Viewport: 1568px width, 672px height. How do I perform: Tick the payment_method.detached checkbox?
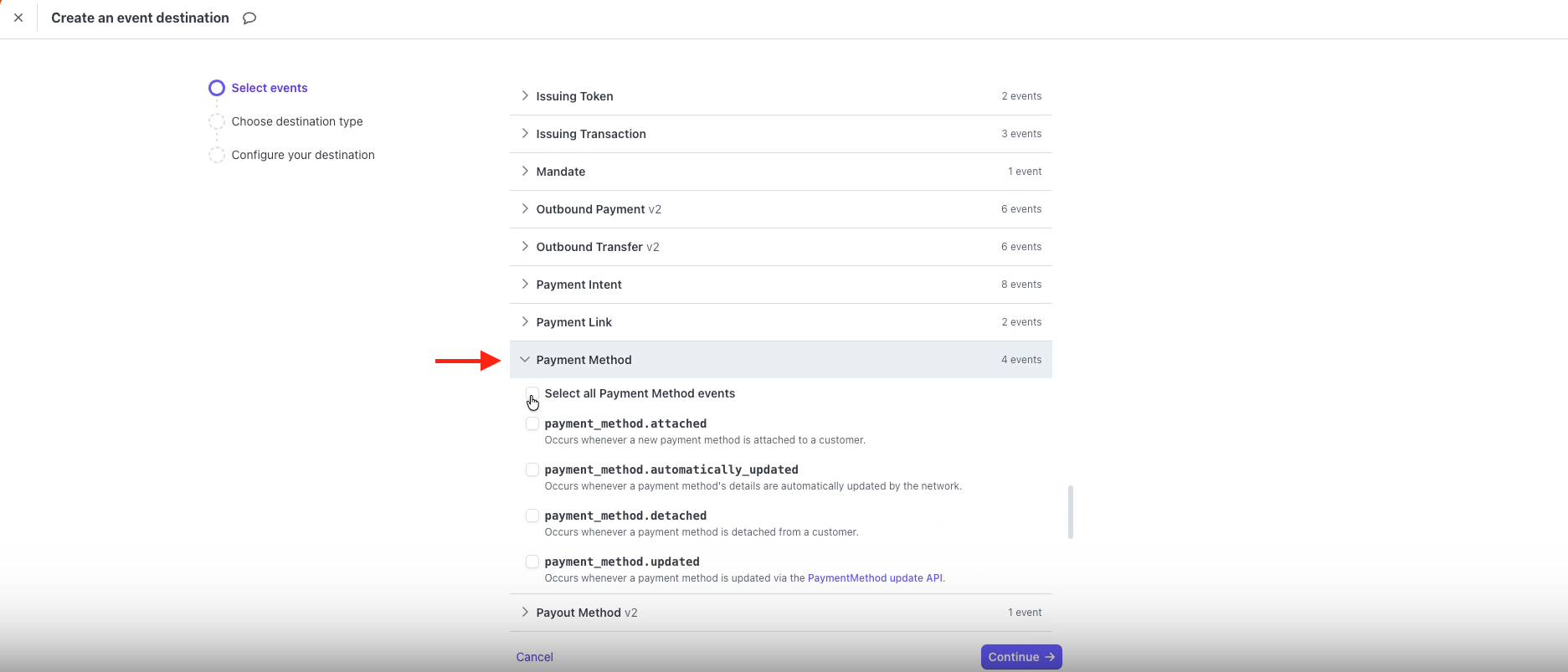click(532, 516)
